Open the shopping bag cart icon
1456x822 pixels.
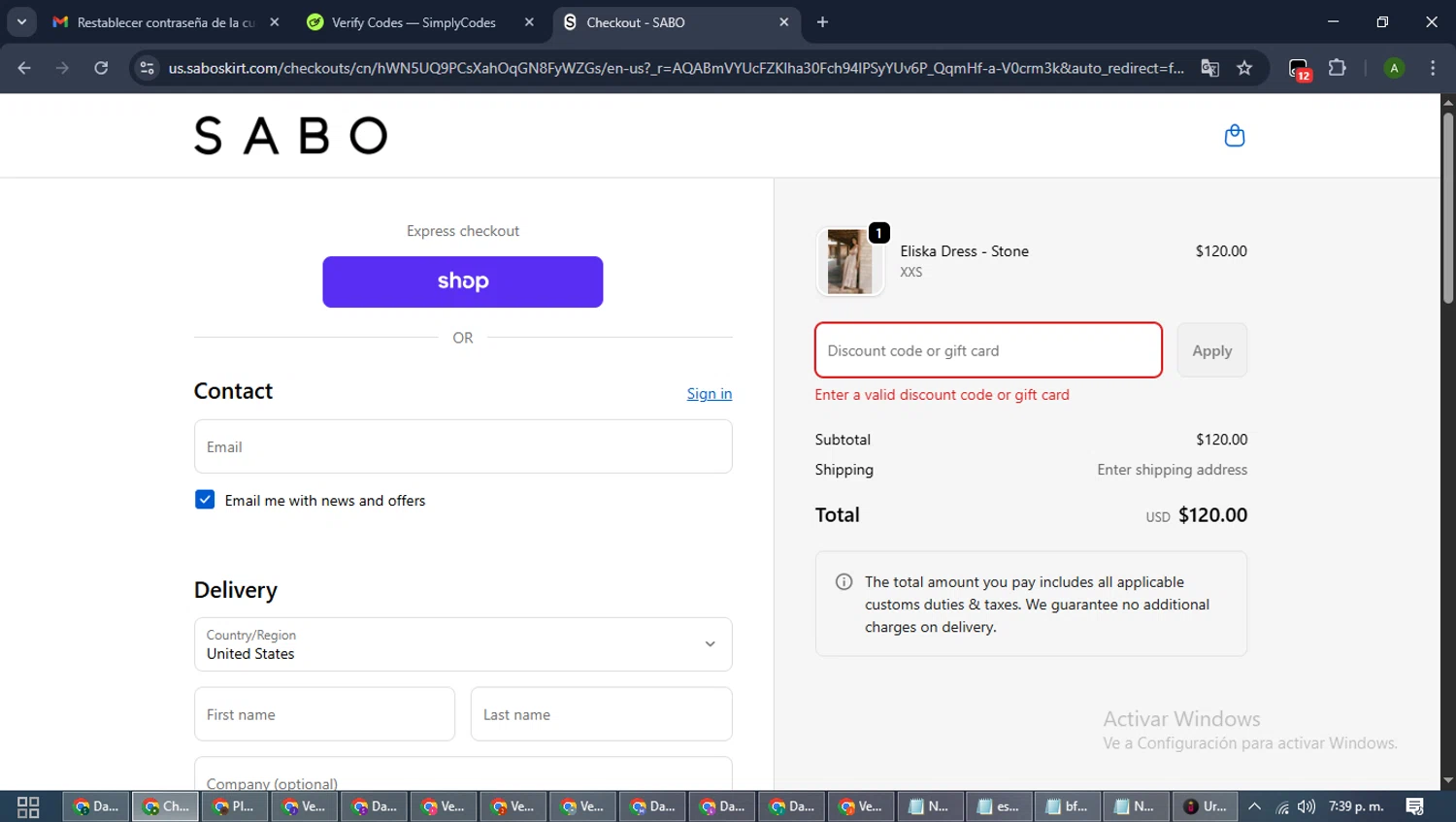coord(1234,136)
